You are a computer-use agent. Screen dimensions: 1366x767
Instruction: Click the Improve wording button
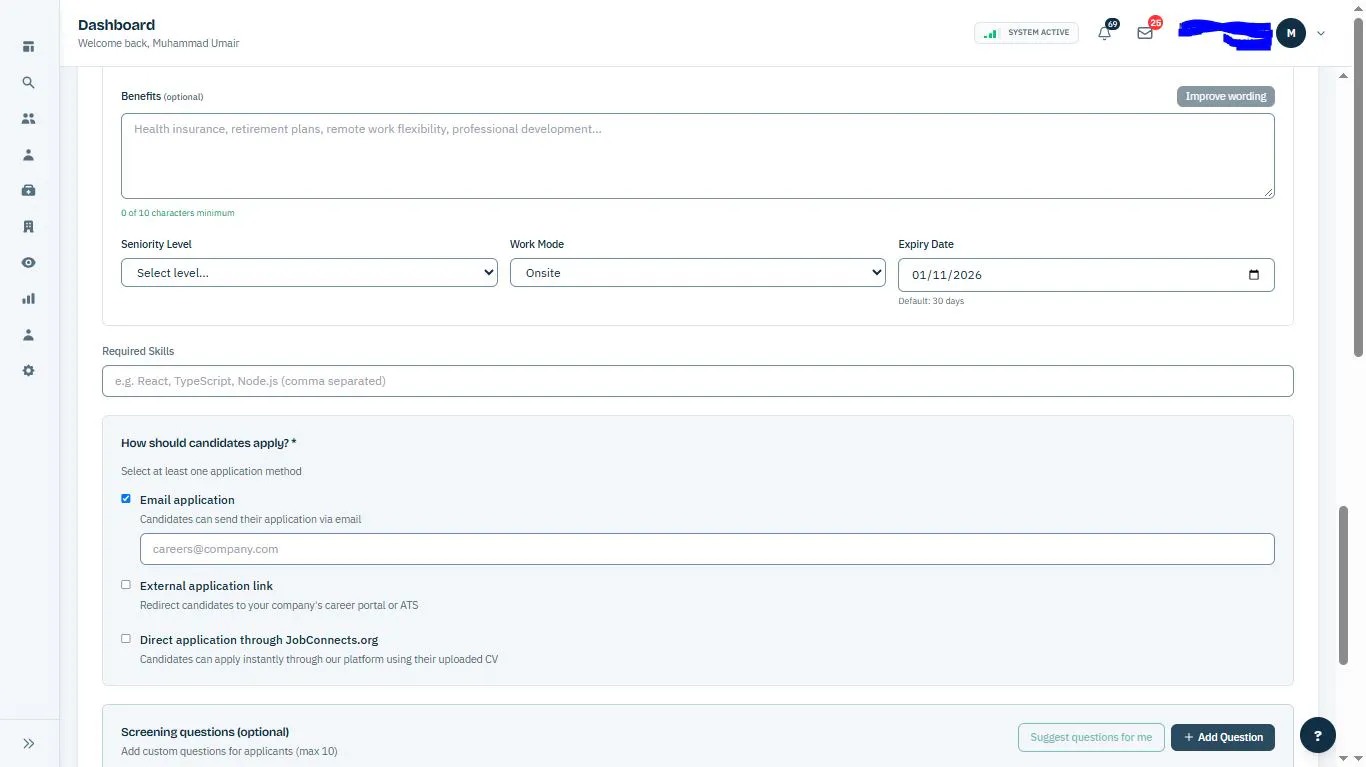tap(1226, 96)
